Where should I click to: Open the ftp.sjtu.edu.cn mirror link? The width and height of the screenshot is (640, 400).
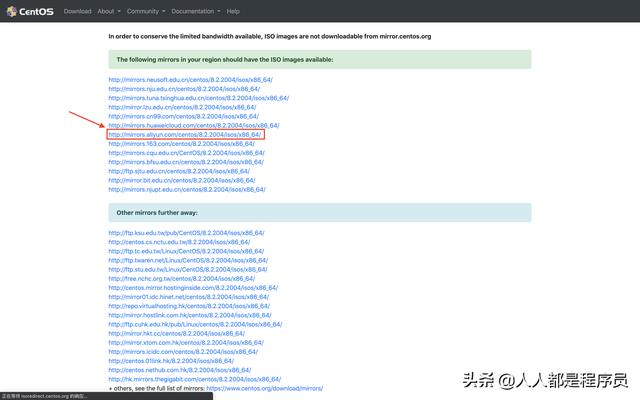(x=179, y=171)
